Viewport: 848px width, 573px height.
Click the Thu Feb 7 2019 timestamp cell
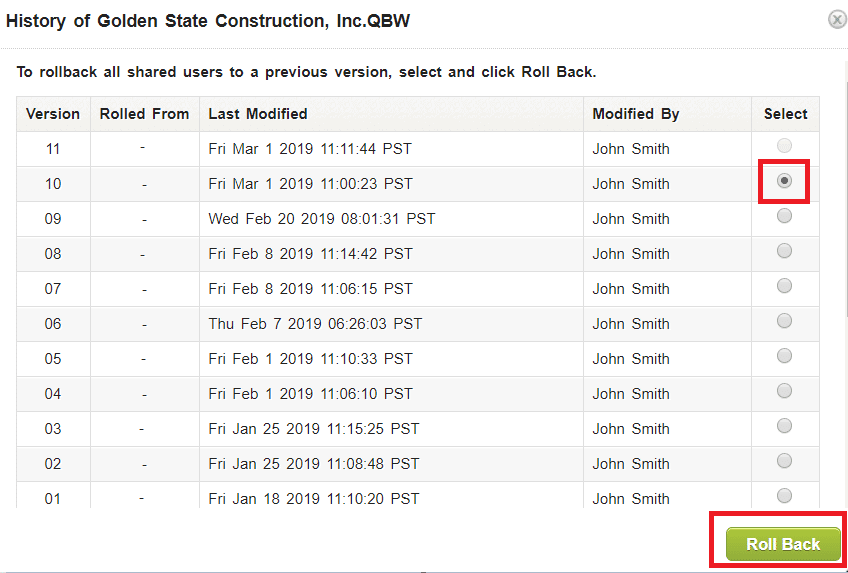(315, 324)
